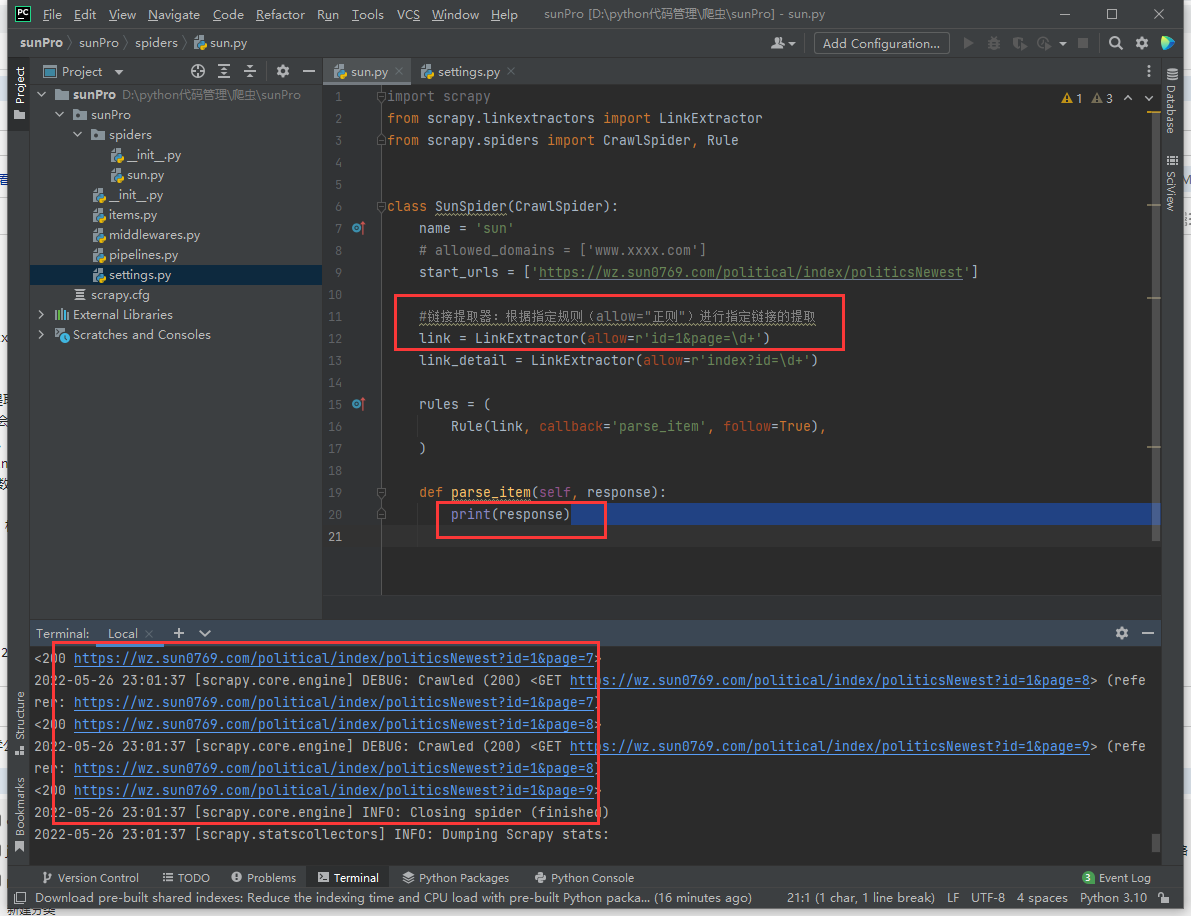Collapse the spiders folder in tree
The image size is (1191, 916).
pos(78,135)
